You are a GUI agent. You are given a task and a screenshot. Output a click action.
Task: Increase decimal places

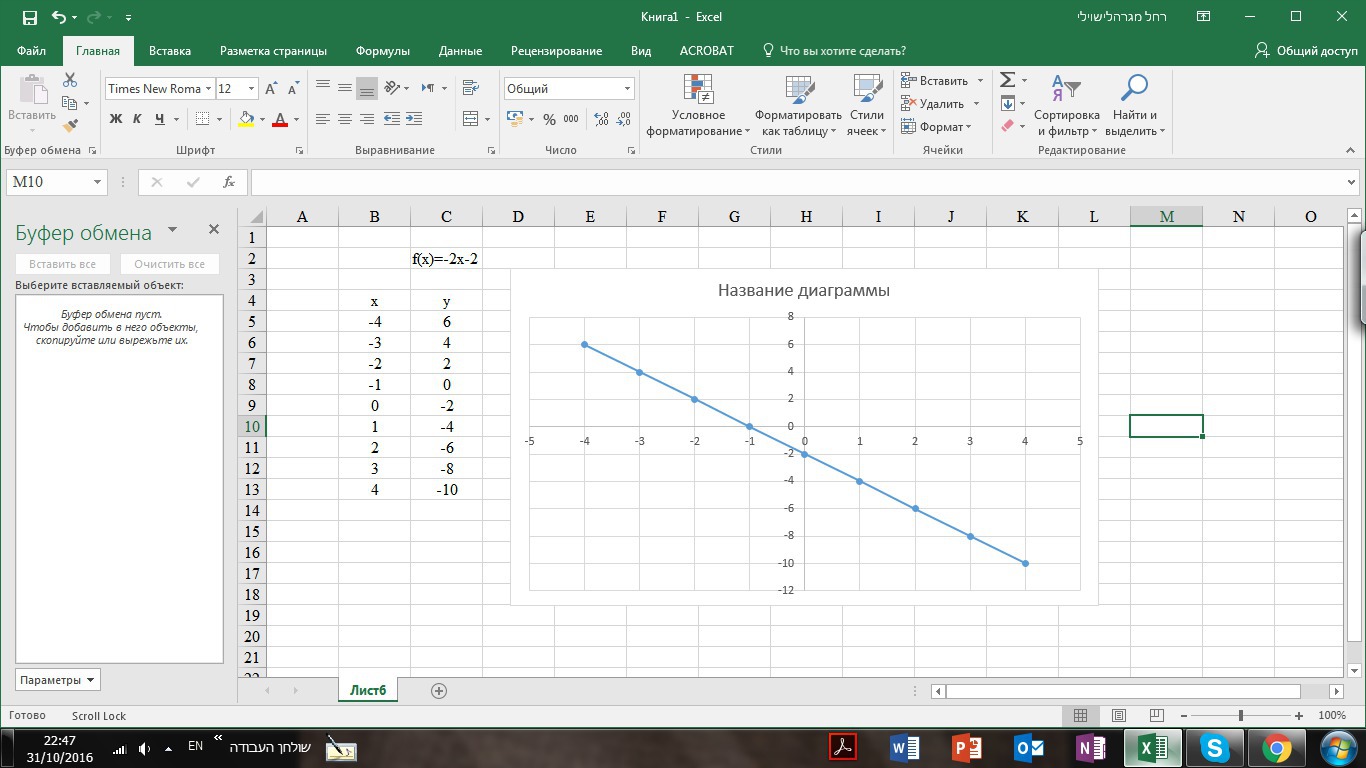coord(601,119)
